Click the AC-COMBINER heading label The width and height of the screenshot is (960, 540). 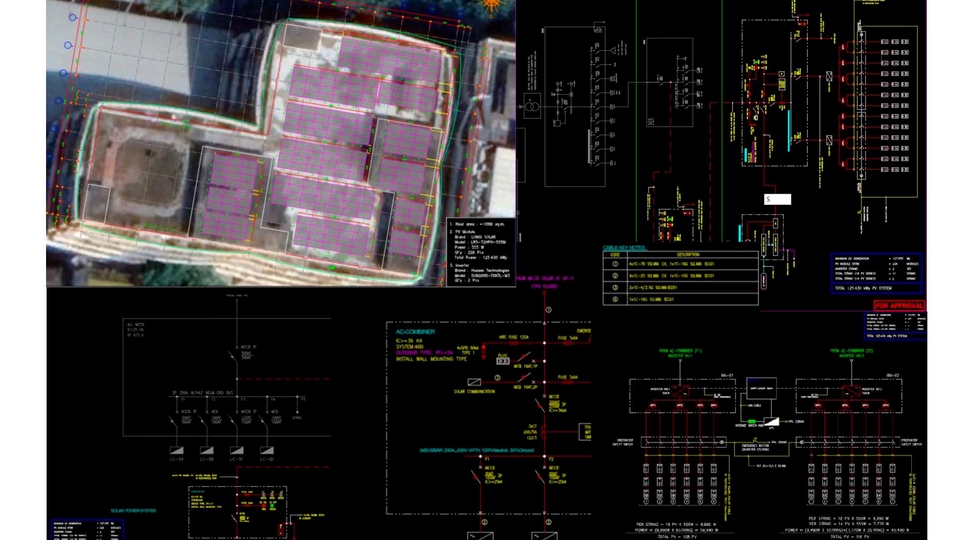420,330
